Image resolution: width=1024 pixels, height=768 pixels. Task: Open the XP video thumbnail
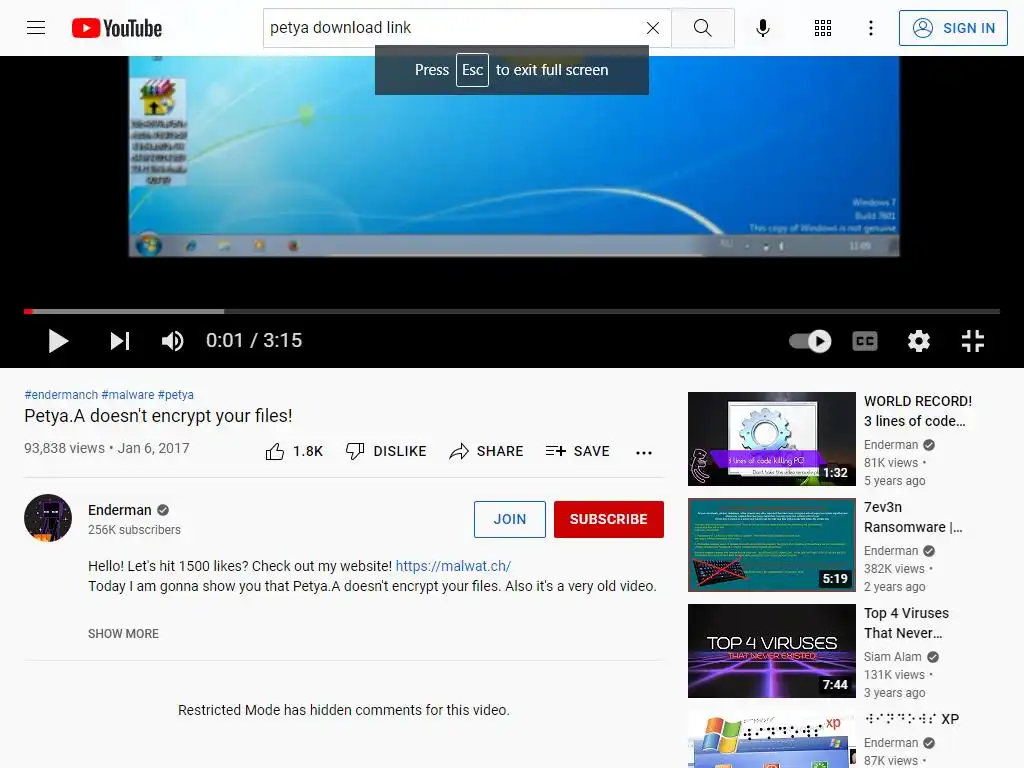point(772,739)
